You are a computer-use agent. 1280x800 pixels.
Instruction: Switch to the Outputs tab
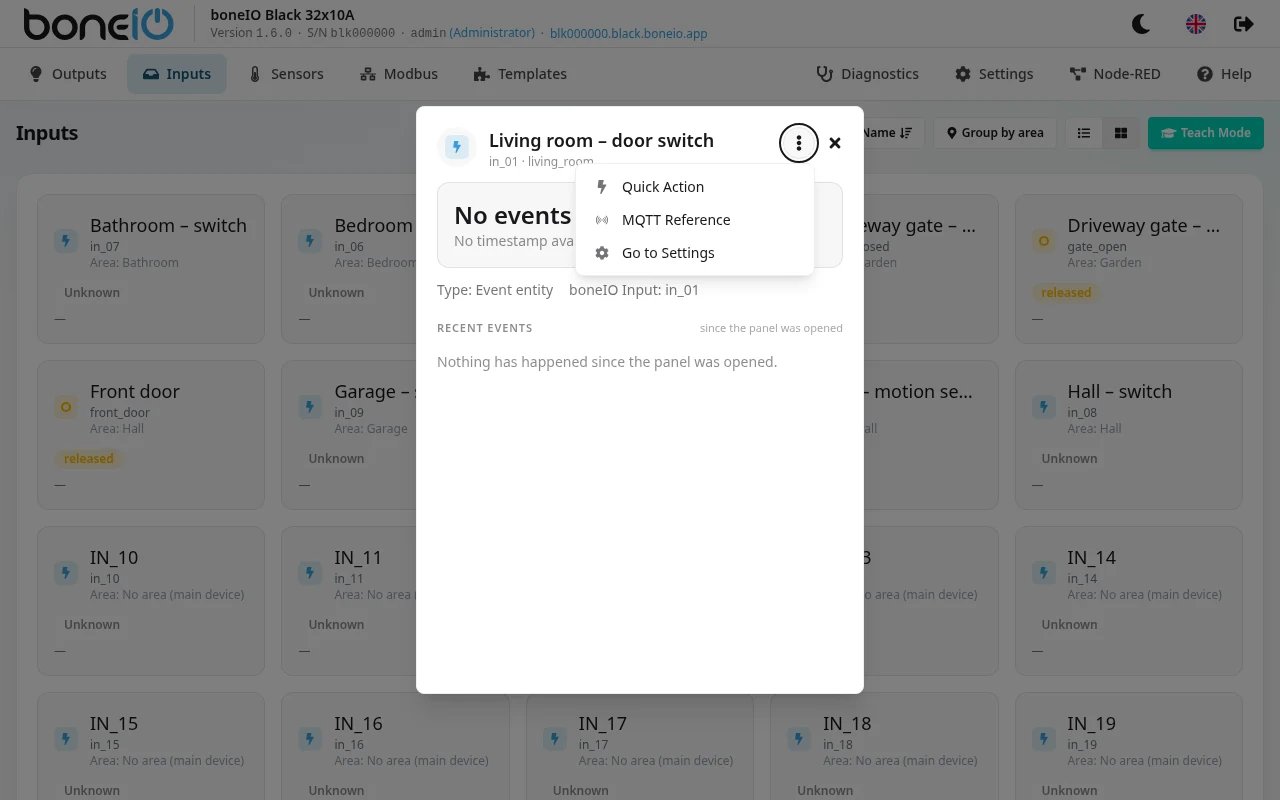[67, 74]
